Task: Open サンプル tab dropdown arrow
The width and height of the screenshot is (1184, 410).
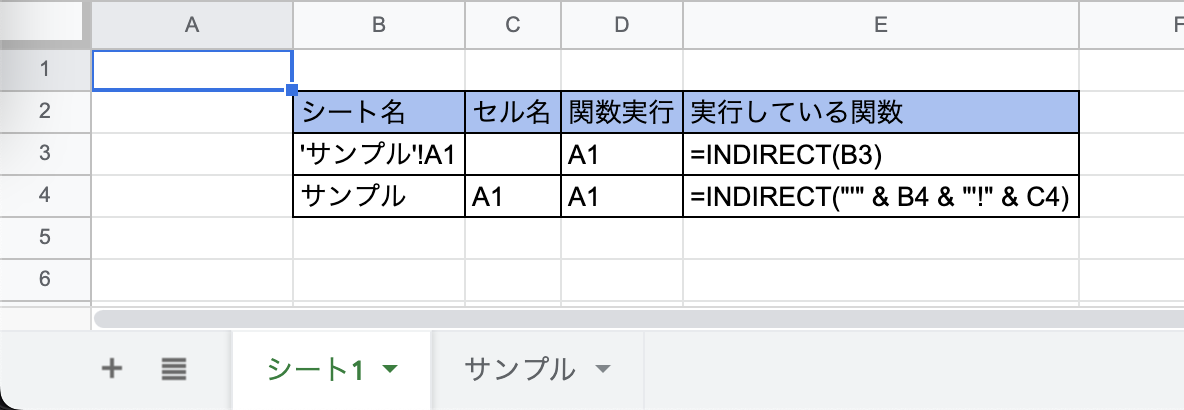Action: pyautogui.click(x=602, y=370)
